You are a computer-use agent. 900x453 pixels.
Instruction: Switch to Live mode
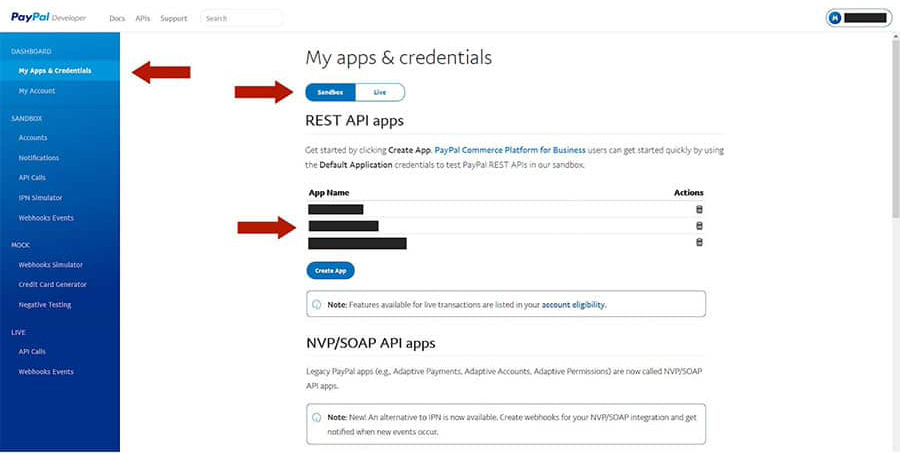coord(380,92)
